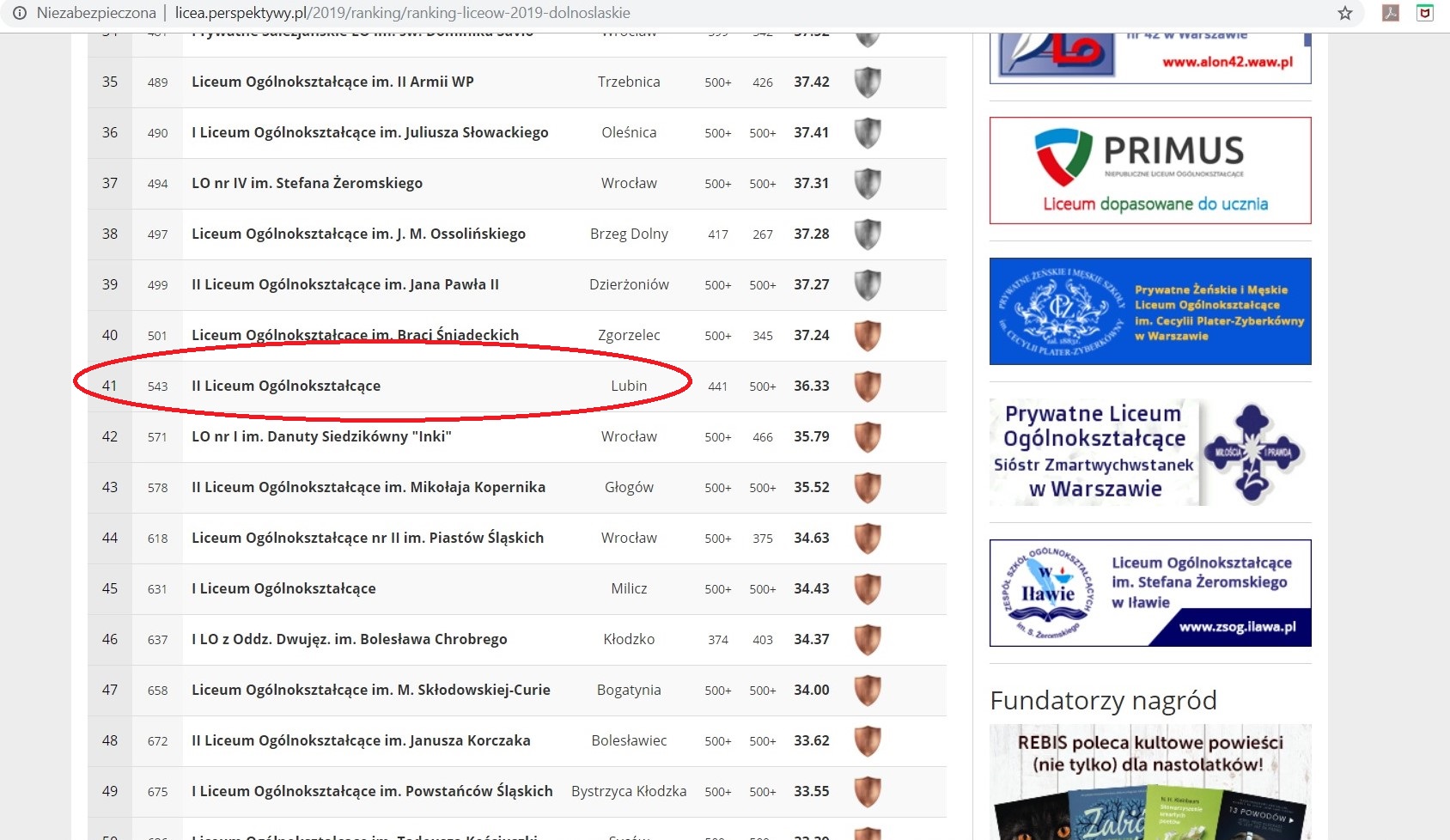Open LO nr I im. Danuty Siedzikówny "Inki"
This screenshot has height=840, width=1450.
tap(320, 437)
